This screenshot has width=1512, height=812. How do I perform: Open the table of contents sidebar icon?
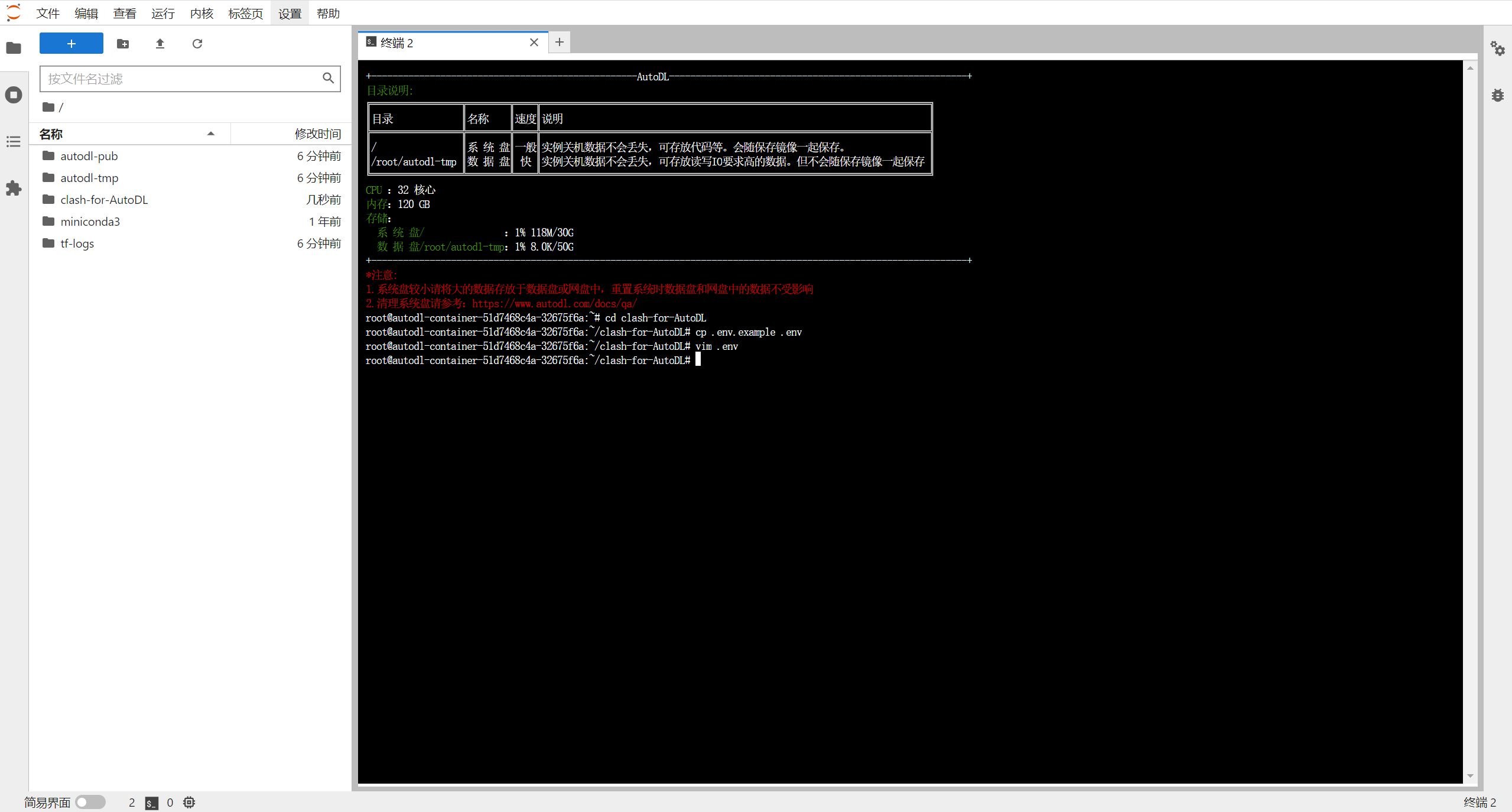click(x=14, y=142)
